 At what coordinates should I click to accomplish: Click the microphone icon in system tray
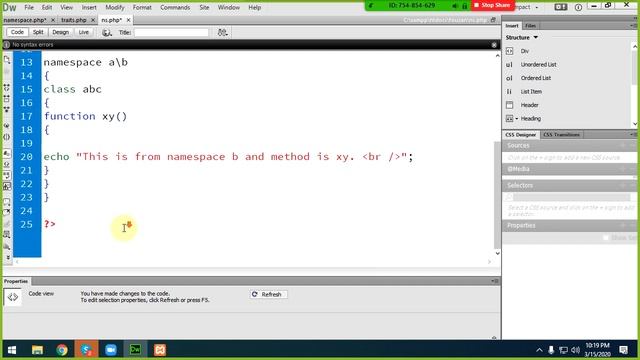pyautogui.click(x=551, y=350)
